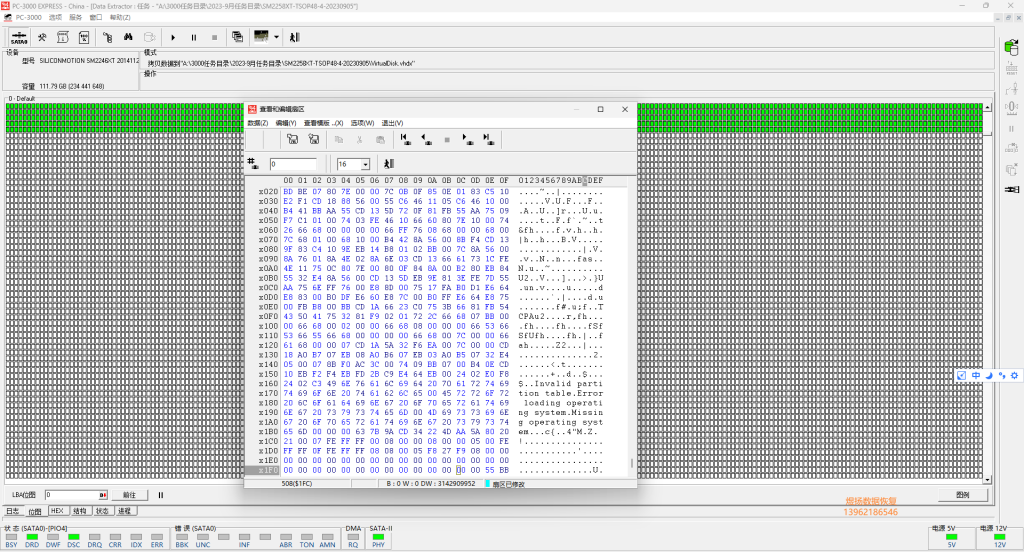Switch to the 位图 tab
This screenshot has width=1024, height=552.
[x=35, y=511]
